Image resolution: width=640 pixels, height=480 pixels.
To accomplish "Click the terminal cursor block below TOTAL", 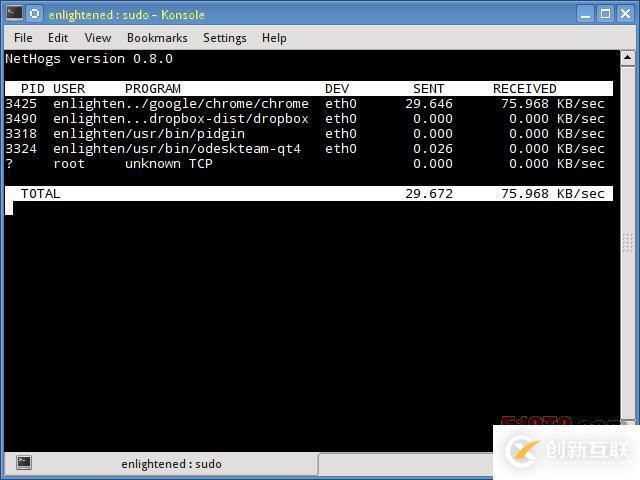I will (x=9, y=207).
